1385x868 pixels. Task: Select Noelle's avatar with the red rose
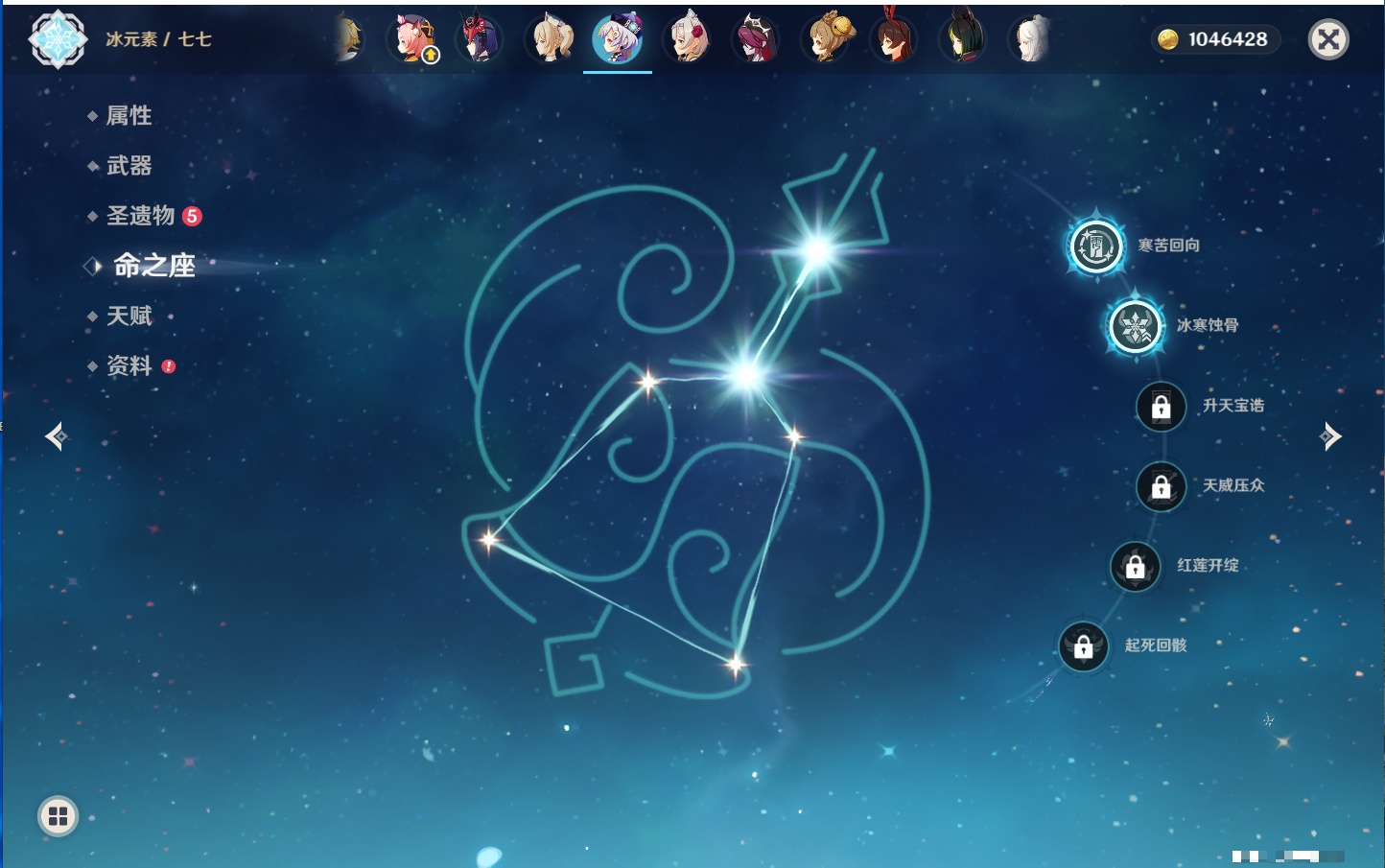[687, 39]
